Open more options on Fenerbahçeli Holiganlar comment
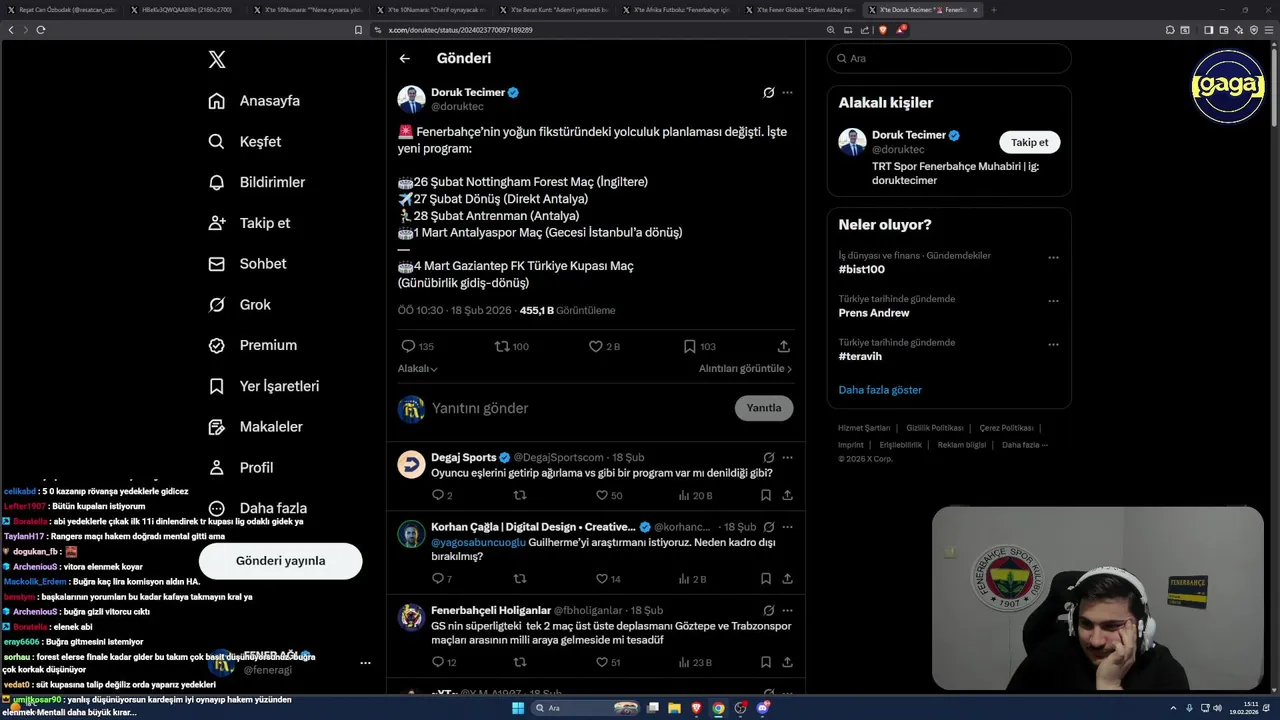This screenshot has width=1280, height=720. [787, 610]
